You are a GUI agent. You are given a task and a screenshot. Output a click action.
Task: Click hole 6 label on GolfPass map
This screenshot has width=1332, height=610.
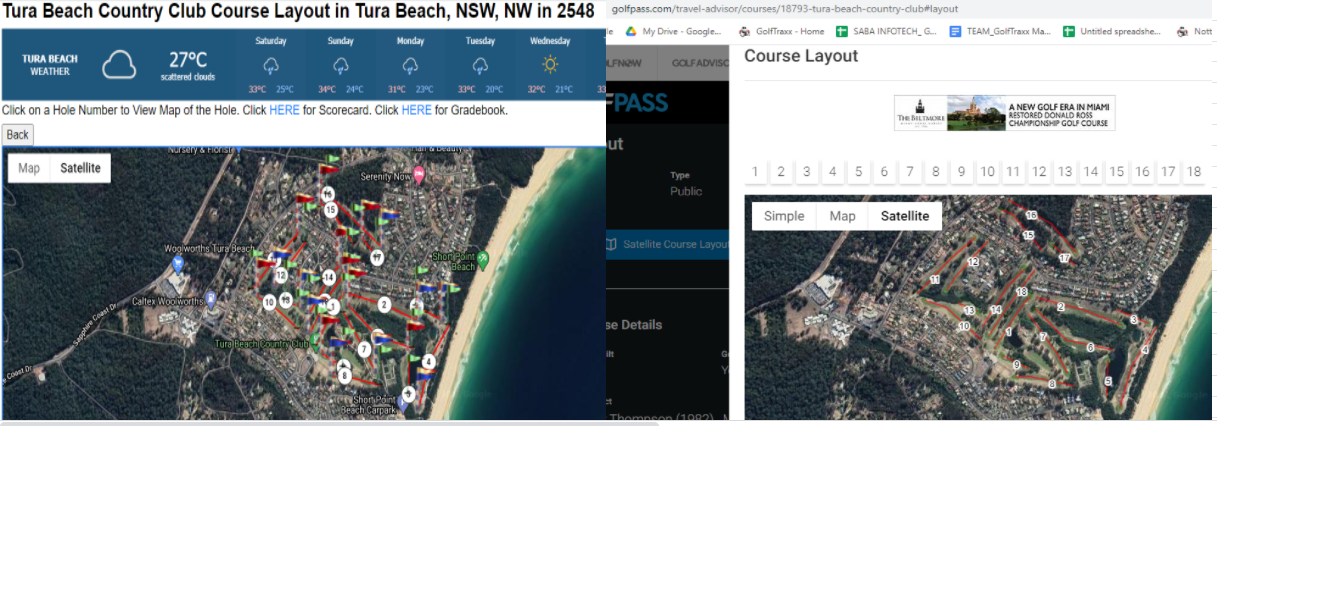click(1090, 347)
